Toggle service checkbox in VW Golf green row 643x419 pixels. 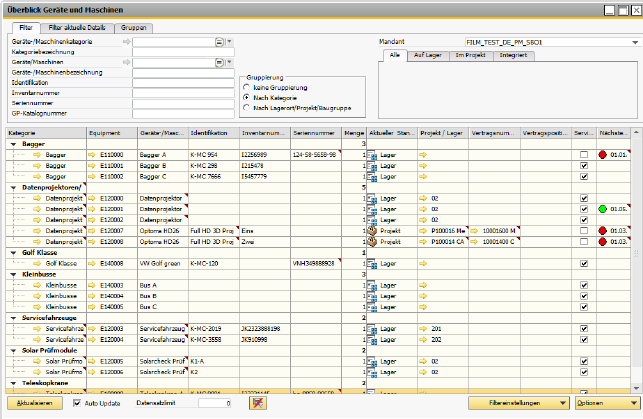point(584,264)
